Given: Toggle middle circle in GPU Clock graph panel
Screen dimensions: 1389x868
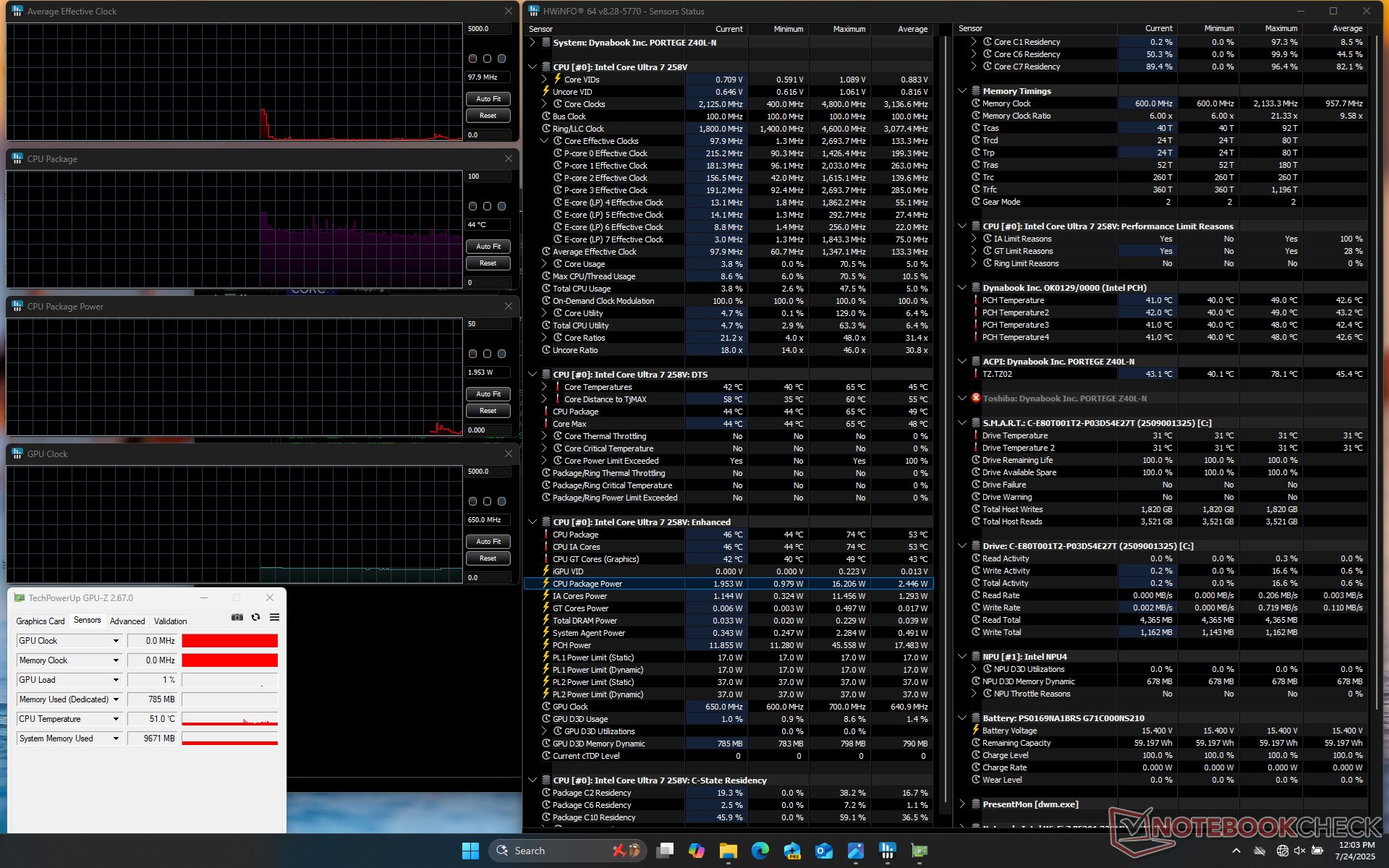Looking at the screenshot, I should [x=487, y=501].
